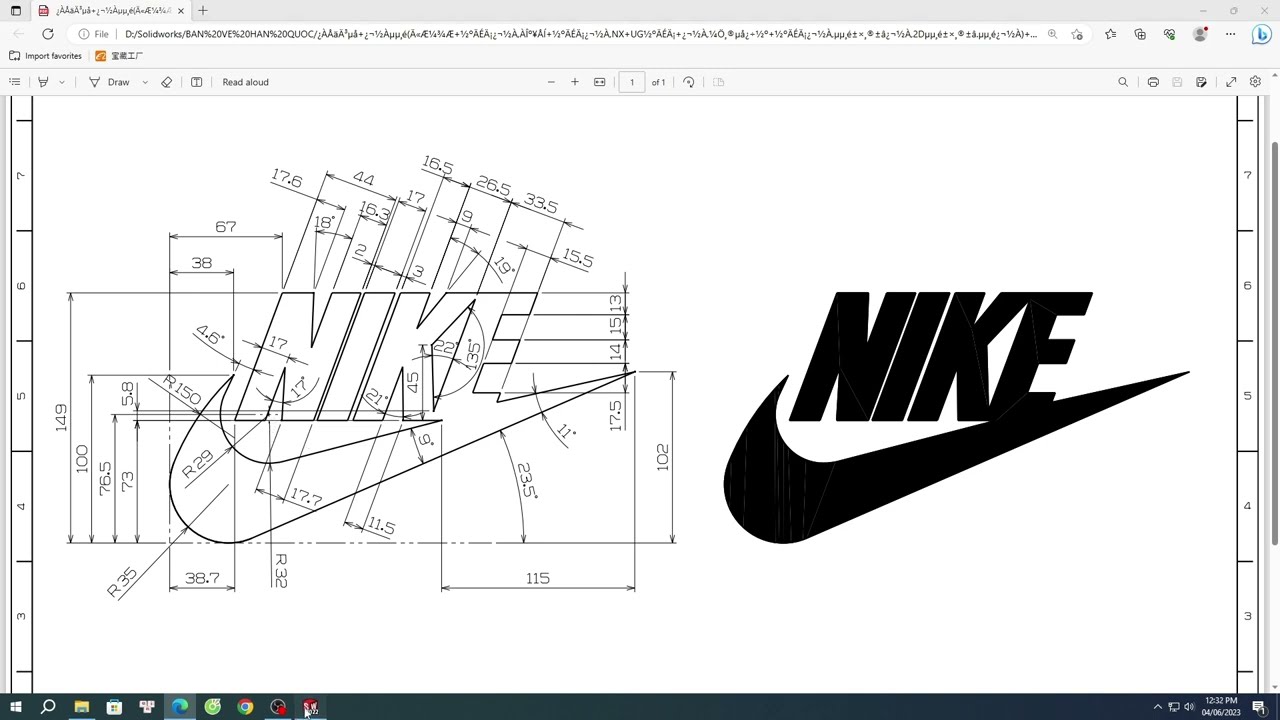Open the volume control tray icon
1280x720 pixels.
[1189, 707]
